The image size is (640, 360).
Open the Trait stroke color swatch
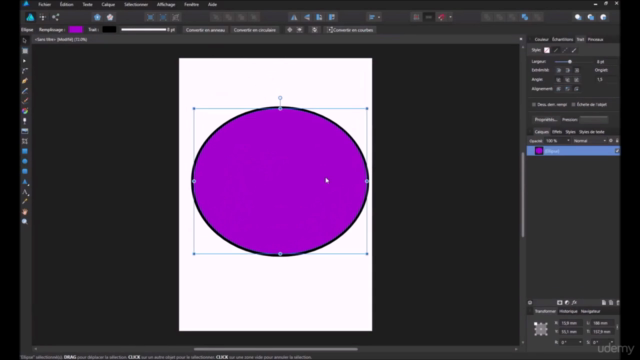(109, 29)
